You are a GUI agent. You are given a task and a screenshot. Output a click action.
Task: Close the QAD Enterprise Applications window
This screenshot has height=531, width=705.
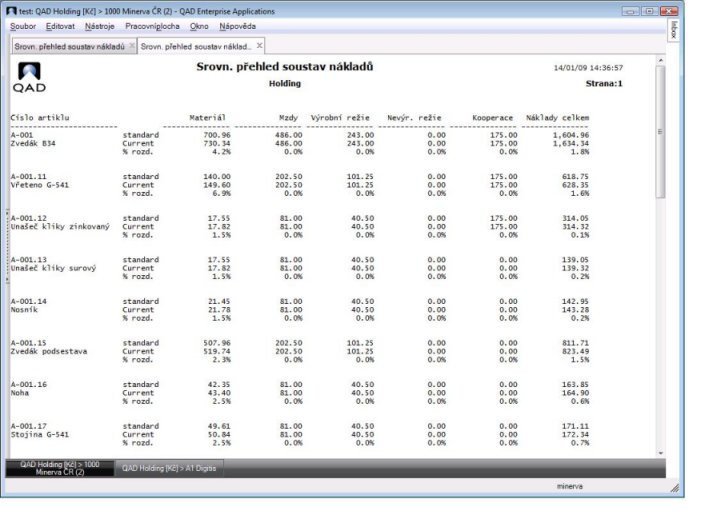669,11
